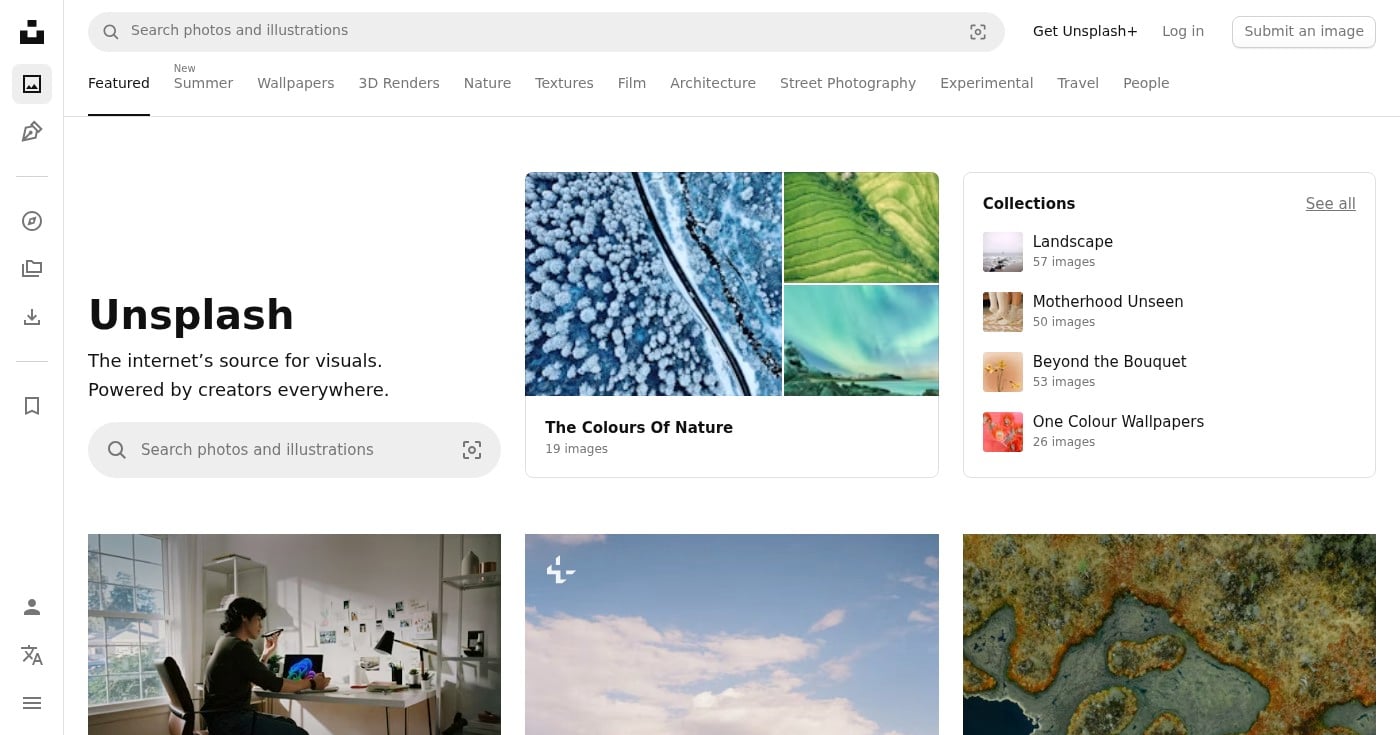
Task: Open the Street Photography tab
Action: (x=848, y=83)
